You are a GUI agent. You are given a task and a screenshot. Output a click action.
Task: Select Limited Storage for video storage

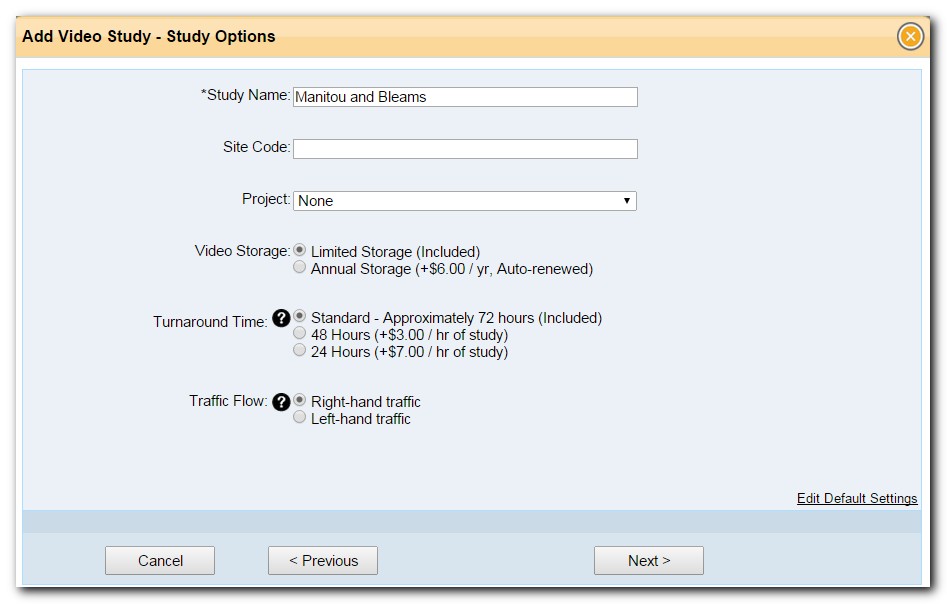coord(298,250)
